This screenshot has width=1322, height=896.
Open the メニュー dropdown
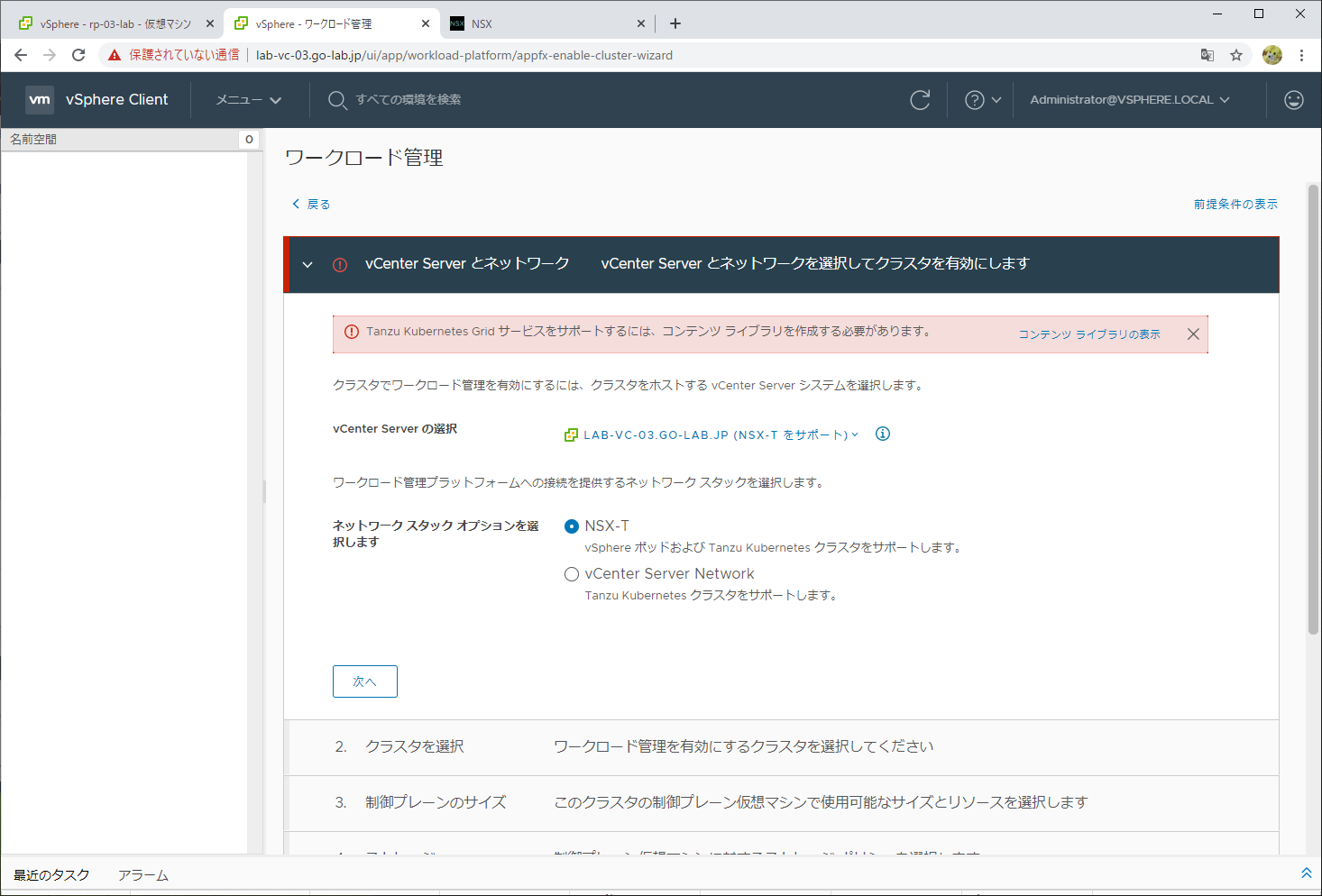click(249, 100)
